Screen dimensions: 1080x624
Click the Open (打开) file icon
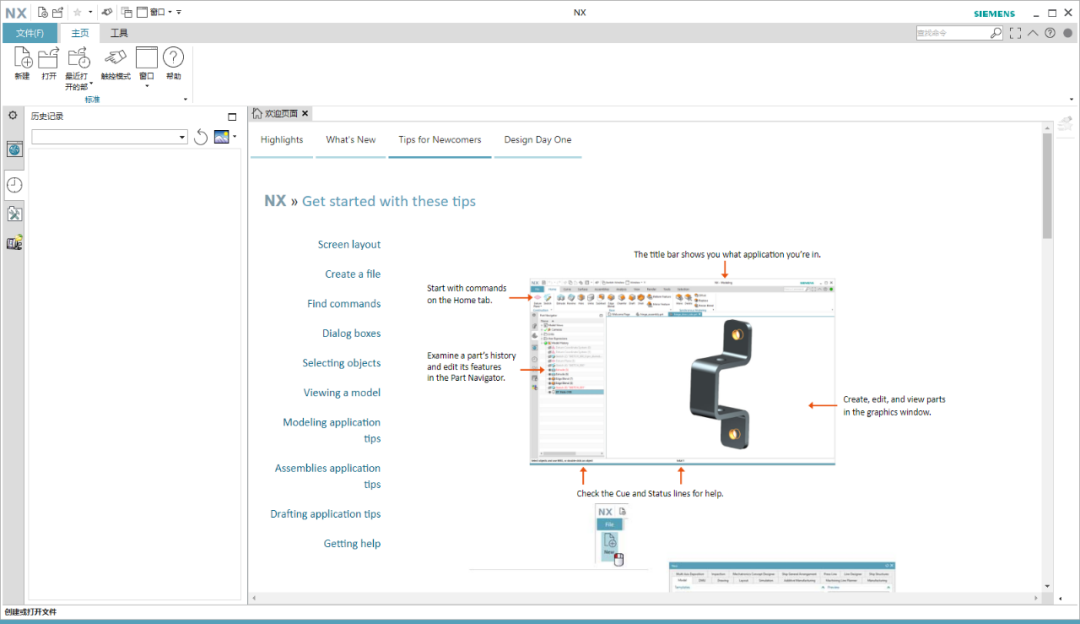coord(48,58)
